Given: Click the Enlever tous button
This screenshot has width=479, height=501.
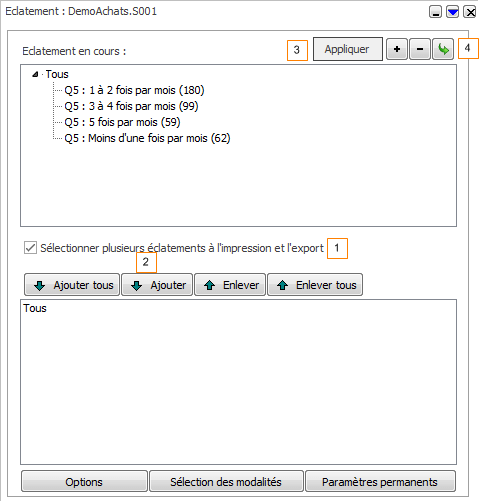Looking at the screenshot, I should [x=315, y=285].
